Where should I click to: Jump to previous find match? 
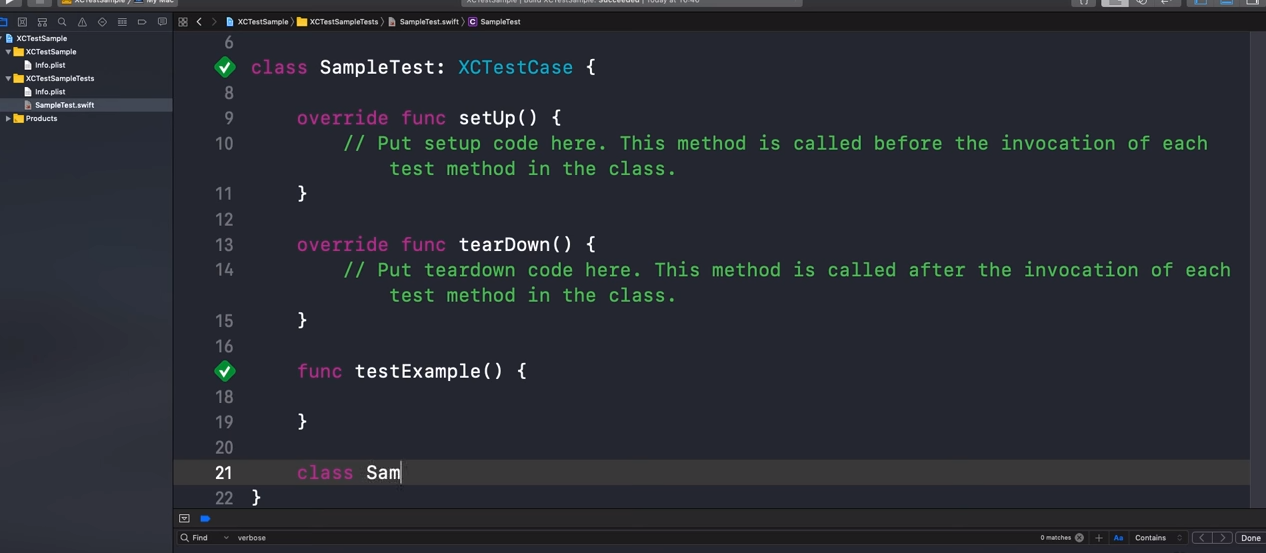point(1204,538)
